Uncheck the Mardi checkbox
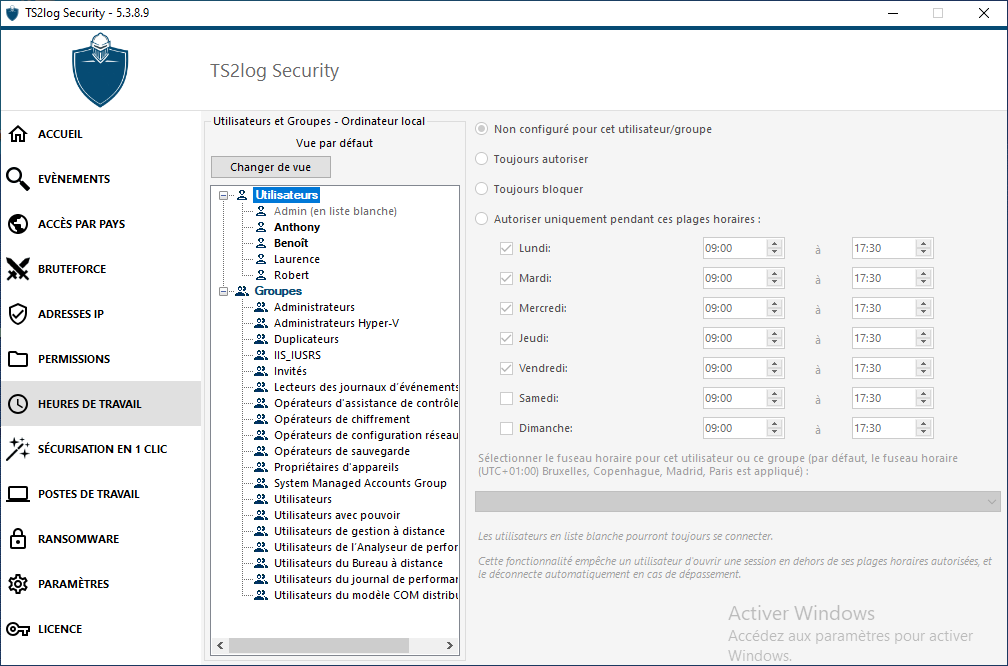 (507, 278)
